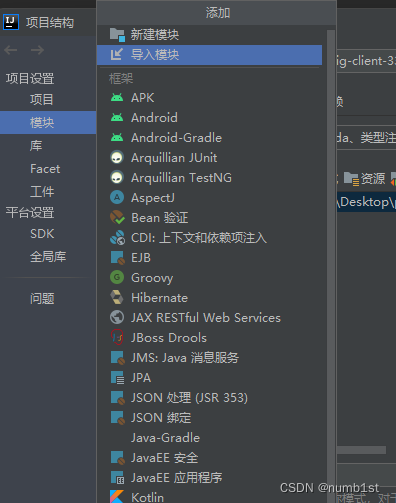Click the EJB framework icon
Image resolution: width=396 pixels, height=503 pixels.
click(117, 258)
